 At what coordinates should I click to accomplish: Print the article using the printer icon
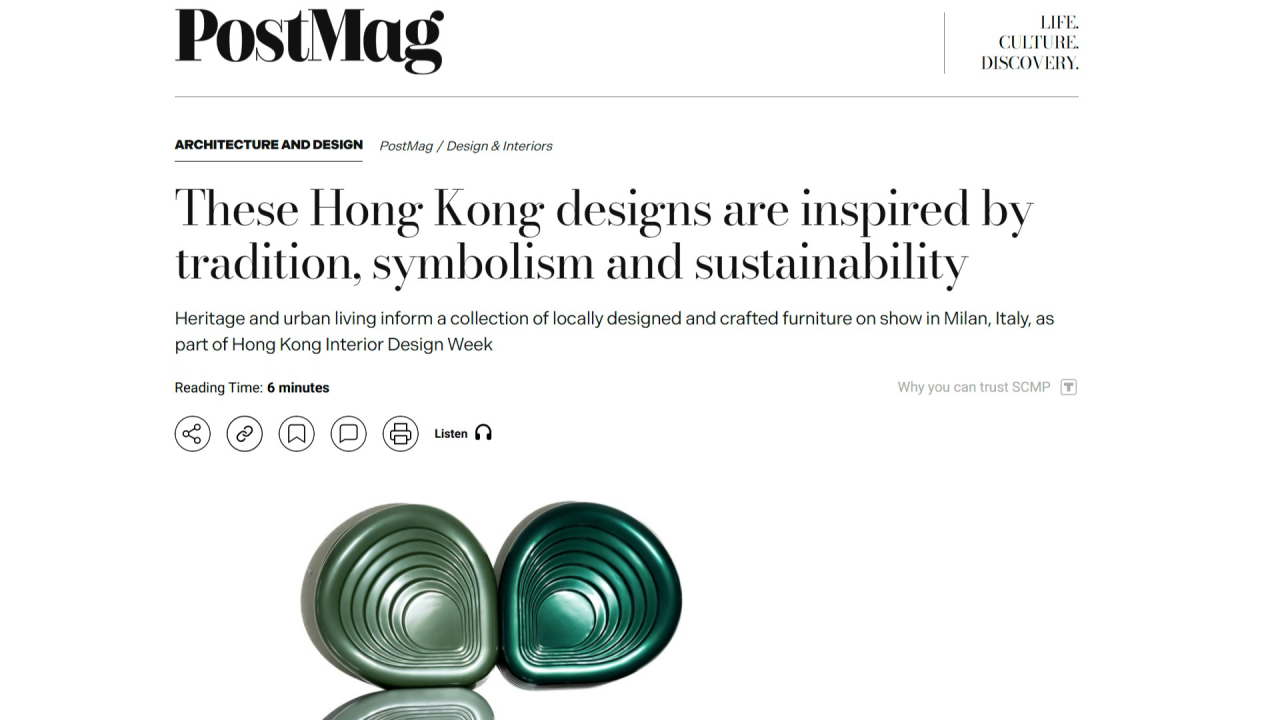coord(401,433)
